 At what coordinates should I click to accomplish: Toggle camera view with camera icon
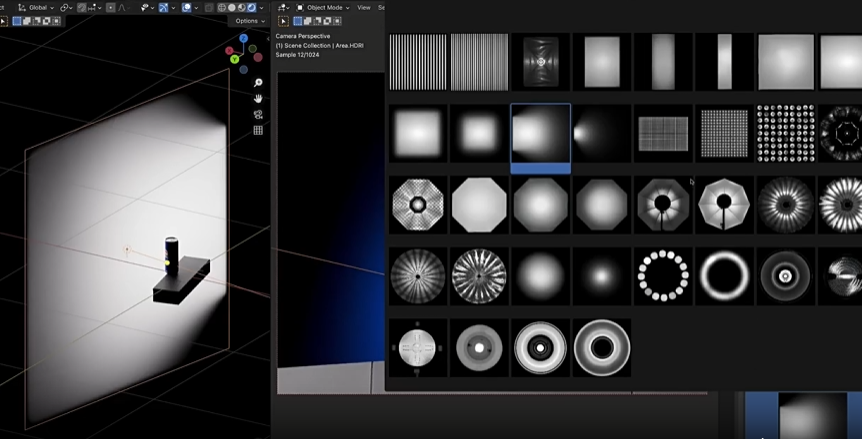click(258, 114)
